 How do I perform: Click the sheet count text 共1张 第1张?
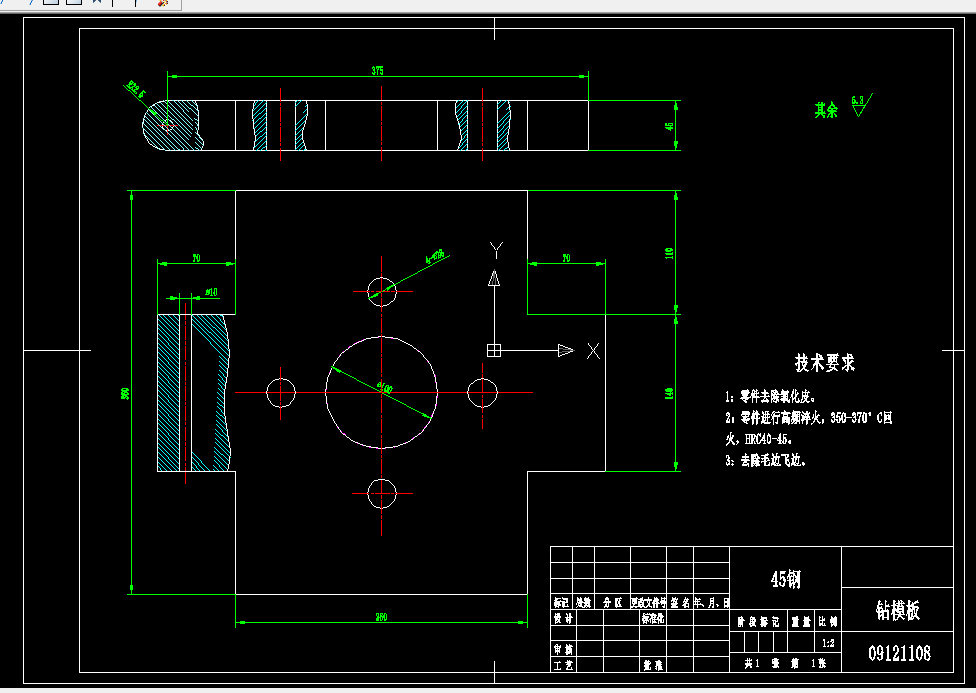coord(785,664)
